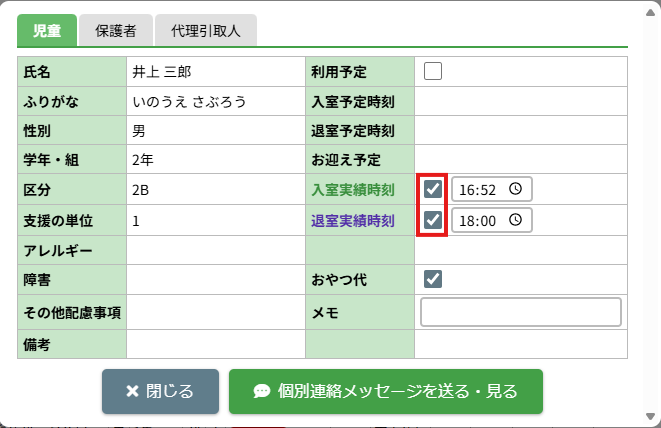Select the 児童 tab

(47, 31)
